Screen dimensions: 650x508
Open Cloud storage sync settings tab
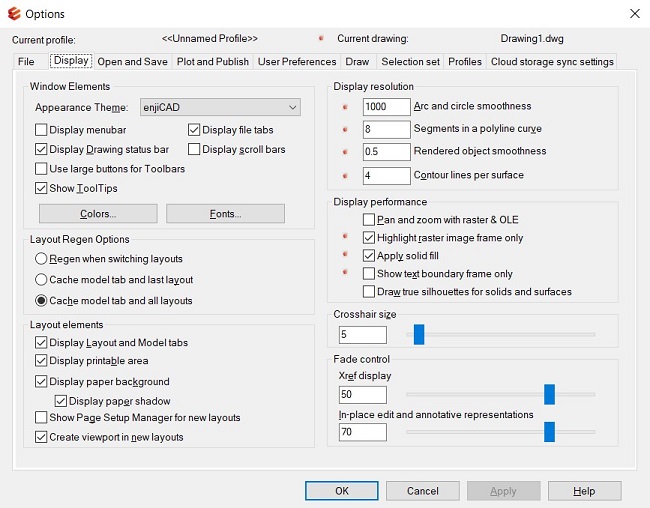[552, 62]
